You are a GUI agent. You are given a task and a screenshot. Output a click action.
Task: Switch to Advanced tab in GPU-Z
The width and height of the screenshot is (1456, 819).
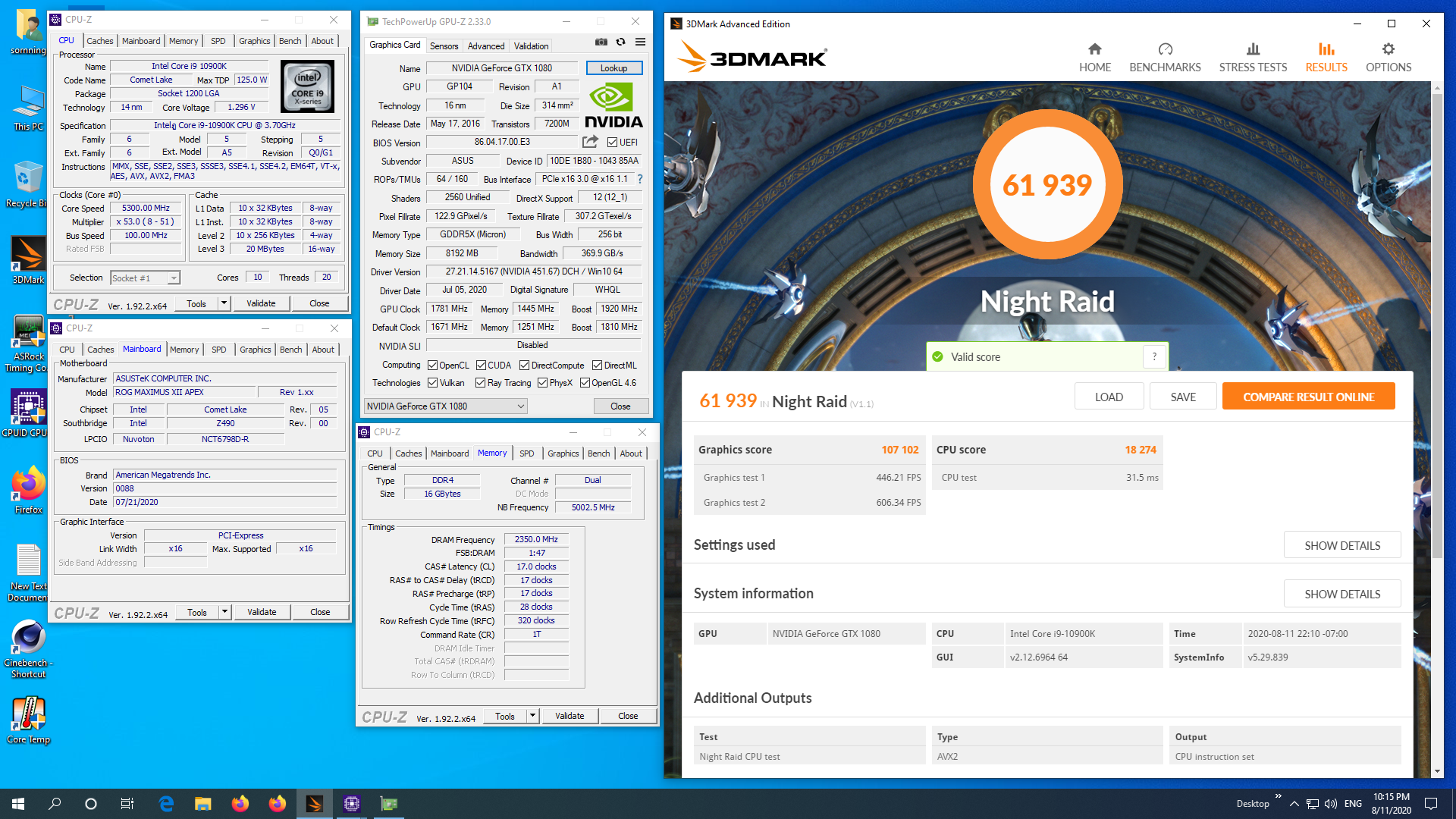pos(486,46)
